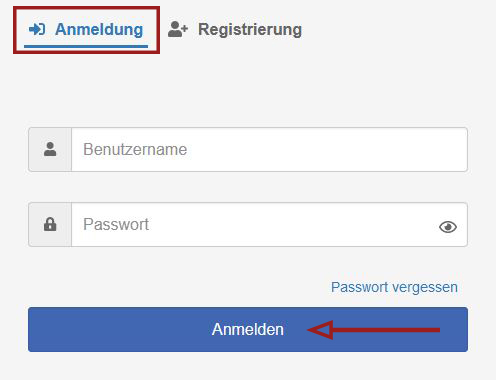Focus the Benutzername input field
This screenshot has width=496, height=380.
point(269,149)
